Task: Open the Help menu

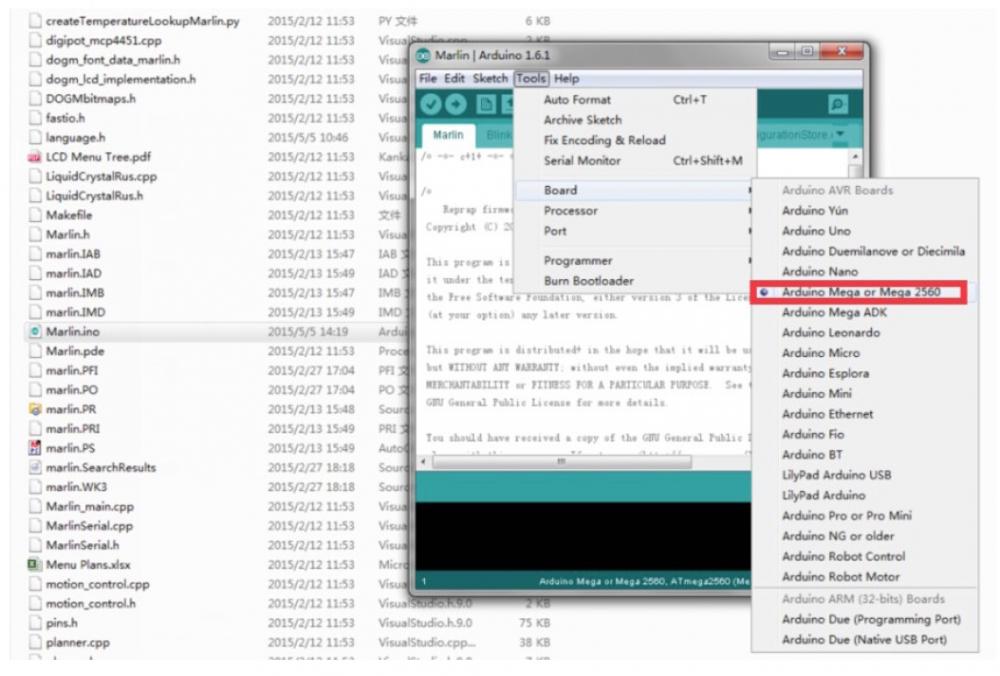Action: tap(566, 78)
